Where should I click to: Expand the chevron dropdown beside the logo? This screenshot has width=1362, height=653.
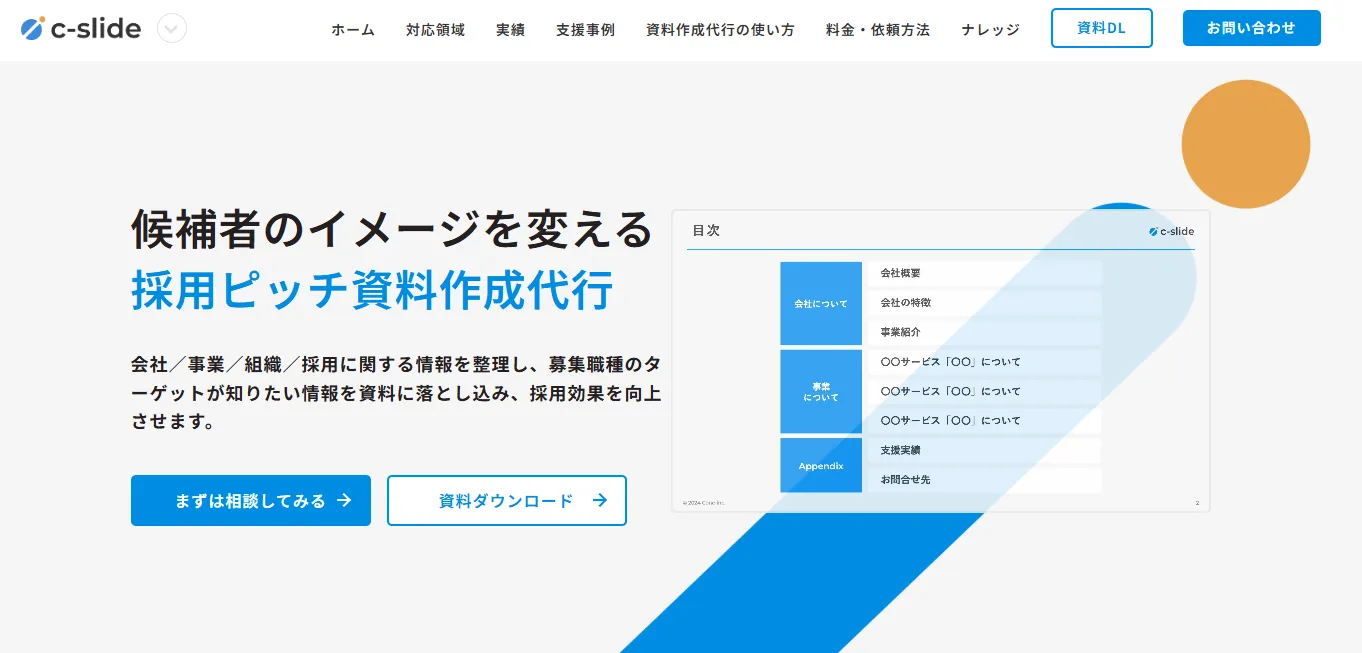pyautogui.click(x=172, y=29)
